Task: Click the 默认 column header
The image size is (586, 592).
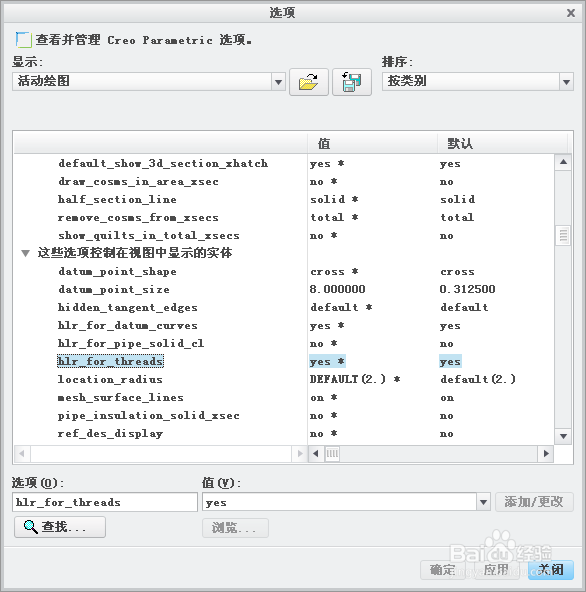Action: pyautogui.click(x=502, y=143)
